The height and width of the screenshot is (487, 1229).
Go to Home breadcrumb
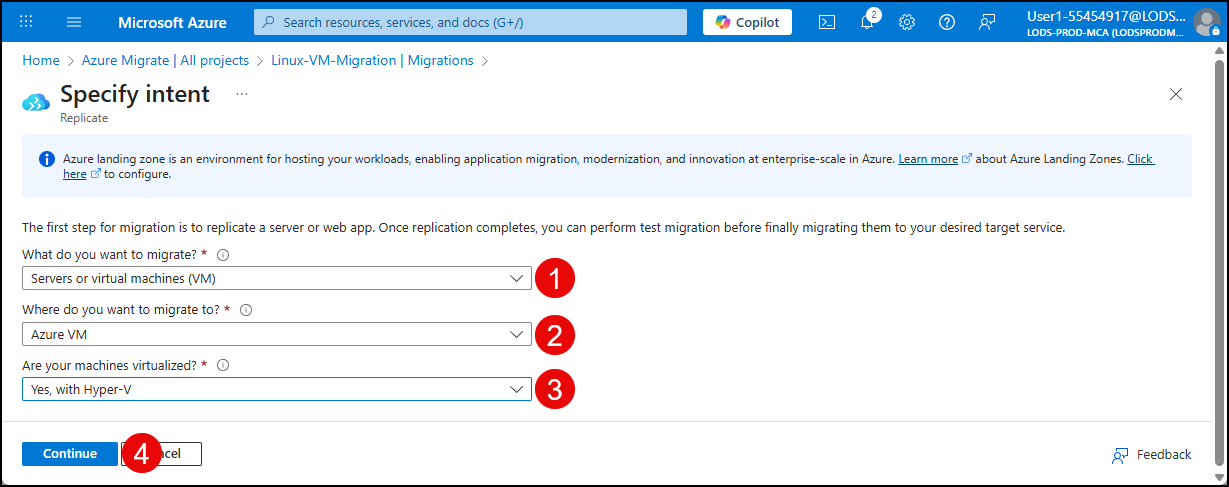pos(41,60)
